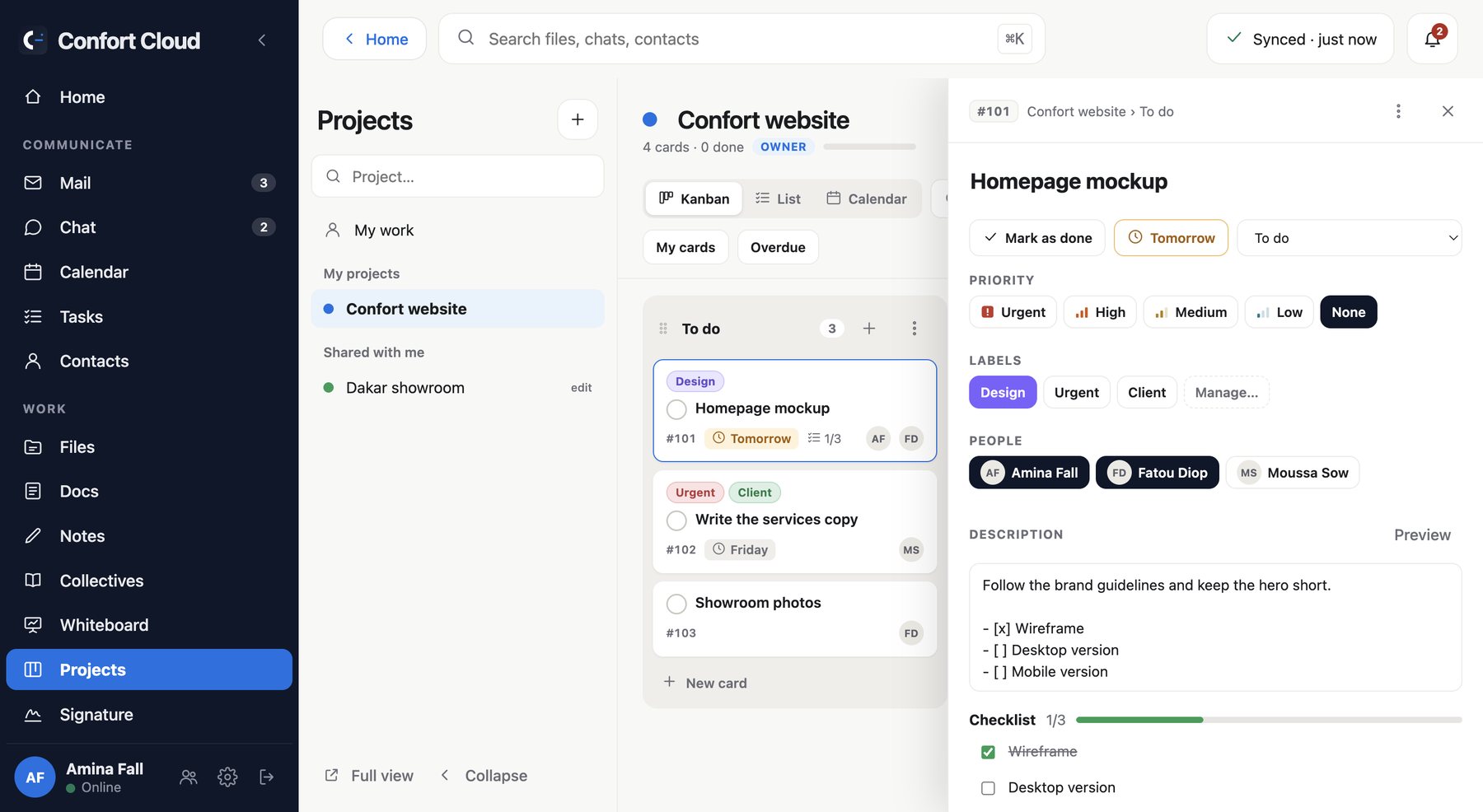Grab the To do column drag handle

[x=663, y=329]
